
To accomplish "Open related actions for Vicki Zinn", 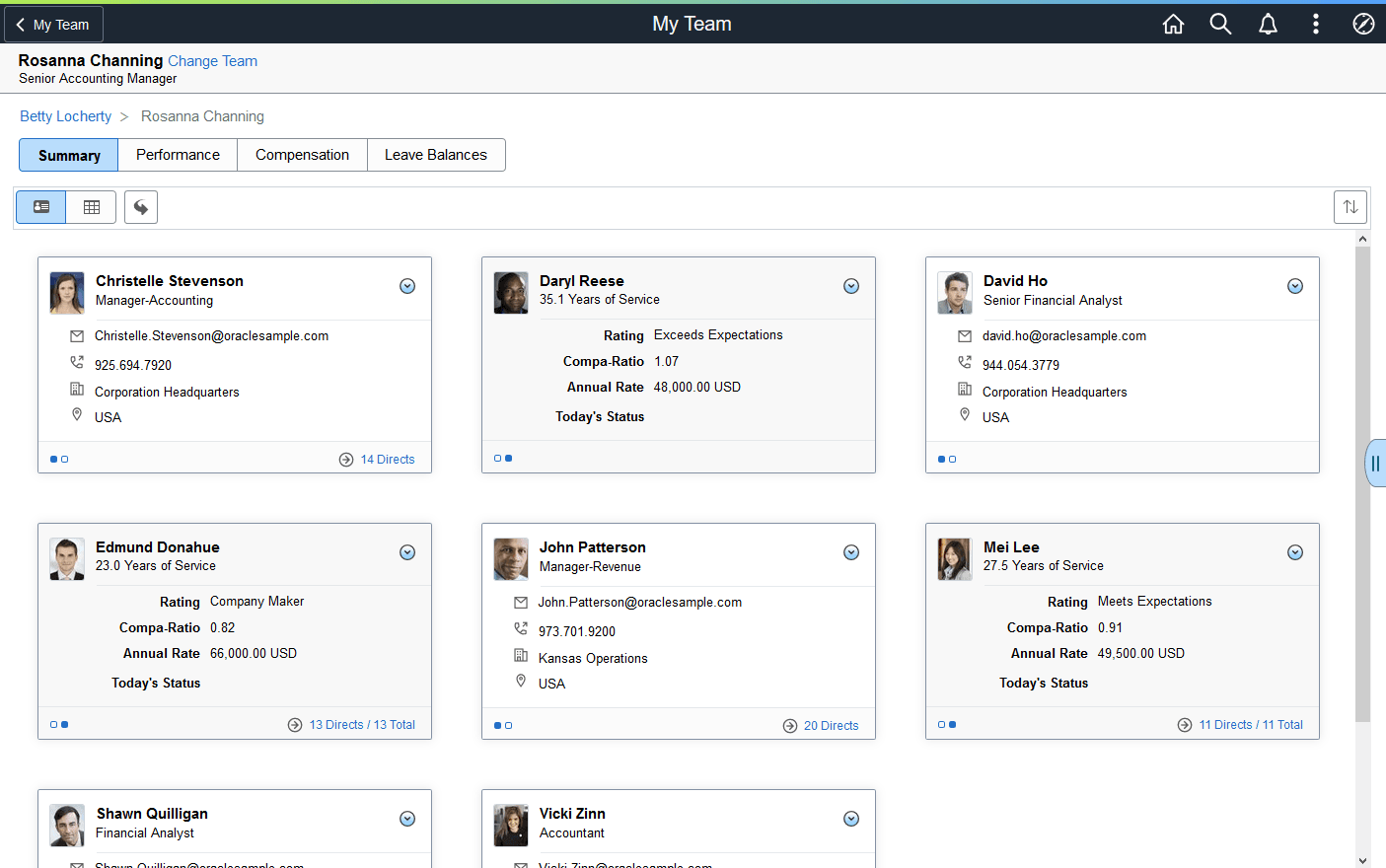I will click(x=851, y=819).
